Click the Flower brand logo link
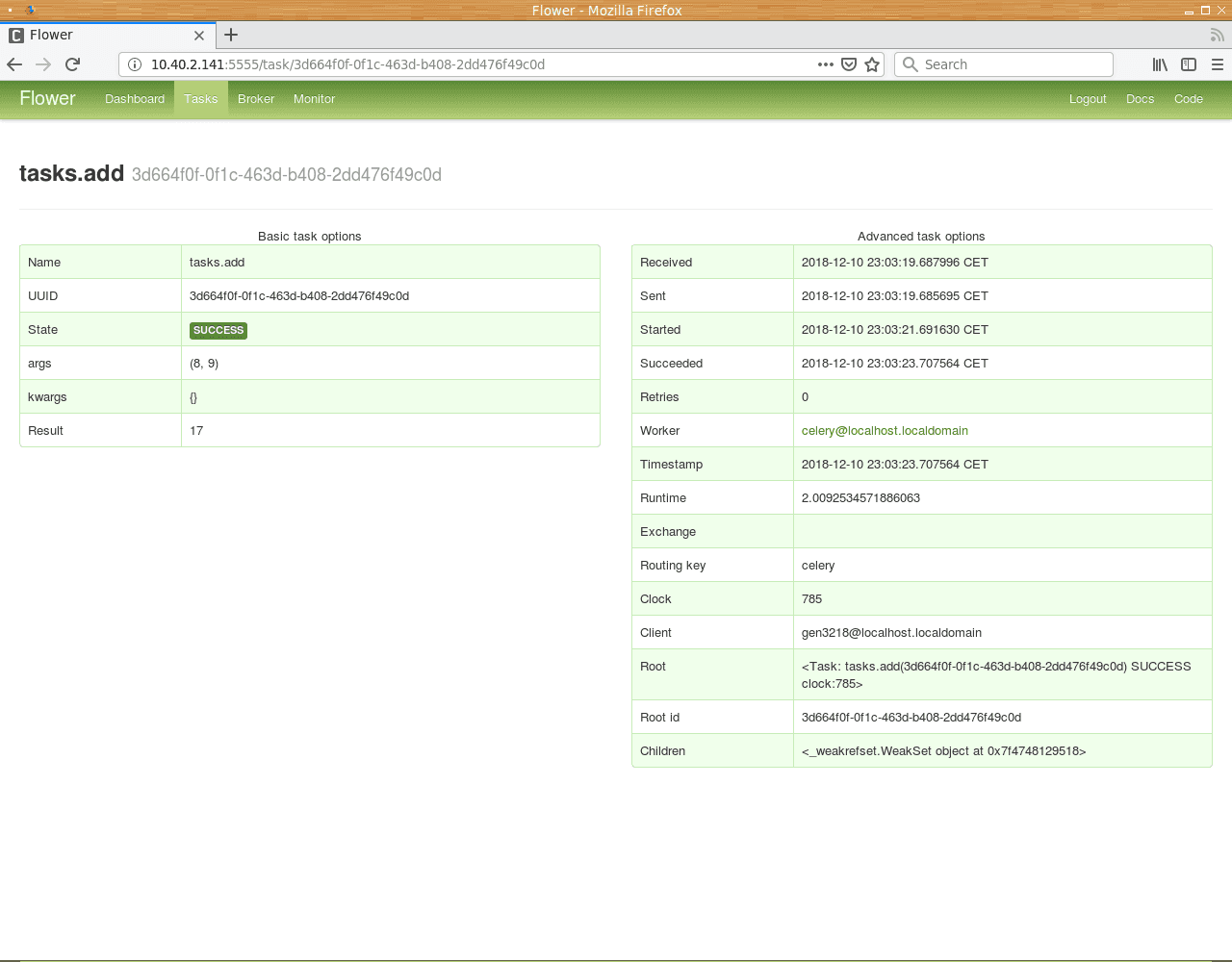The width and height of the screenshot is (1232, 962). click(47, 98)
